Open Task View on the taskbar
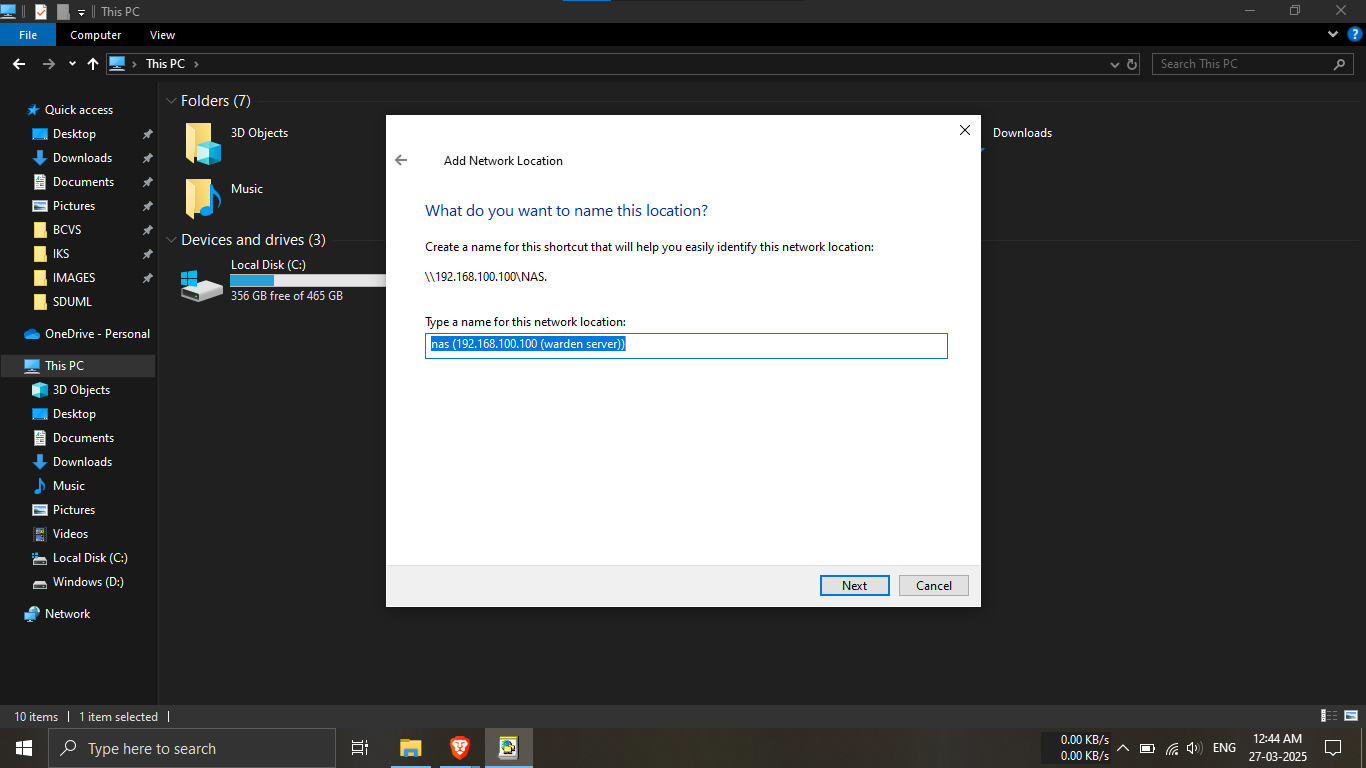Viewport: 1366px width, 768px height. point(360,747)
